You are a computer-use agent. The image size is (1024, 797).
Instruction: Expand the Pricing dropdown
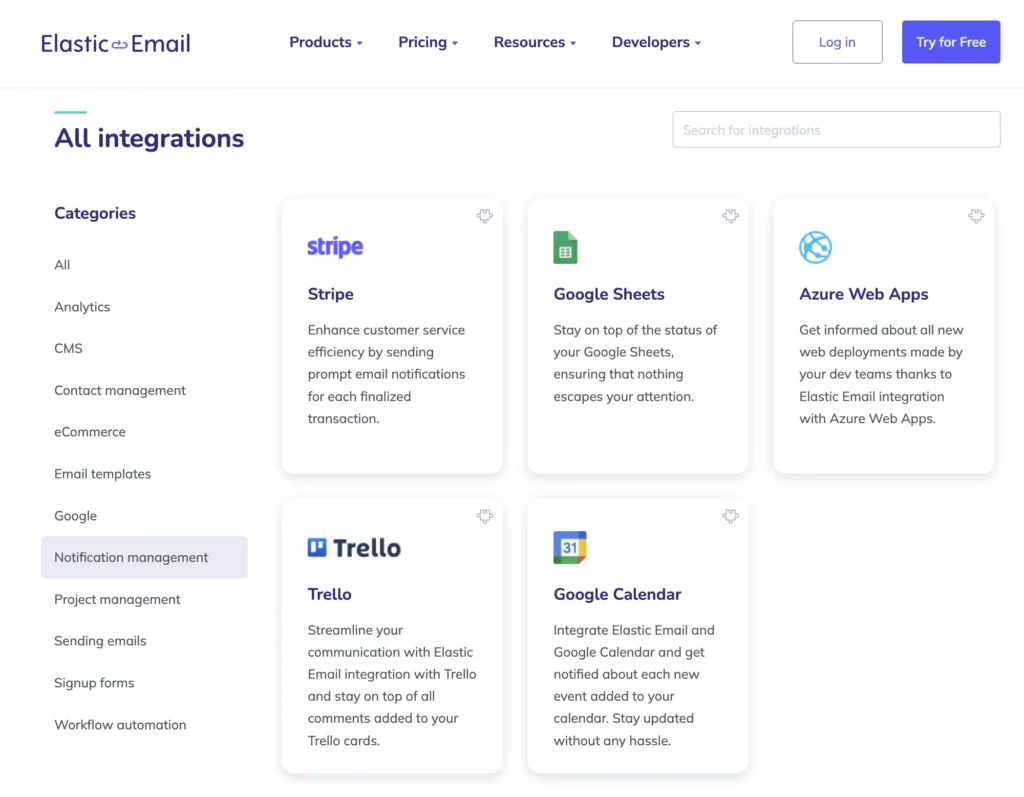pyautogui.click(x=428, y=42)
